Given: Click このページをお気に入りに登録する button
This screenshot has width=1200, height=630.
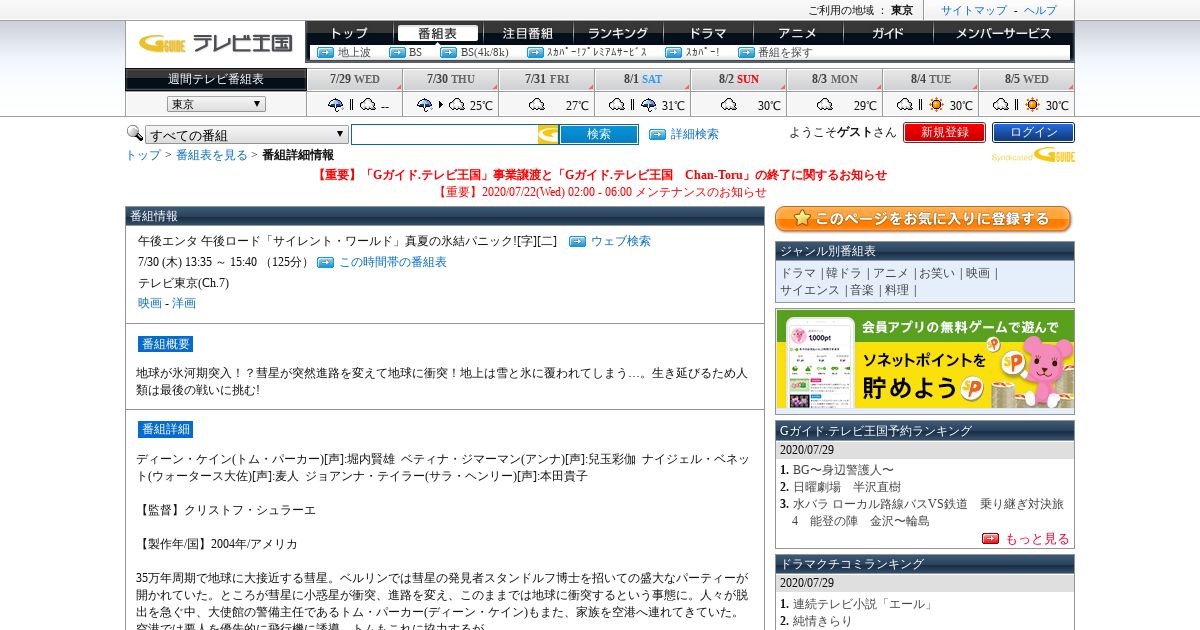Looking at the screenshot, I should (x=923, y=219).
